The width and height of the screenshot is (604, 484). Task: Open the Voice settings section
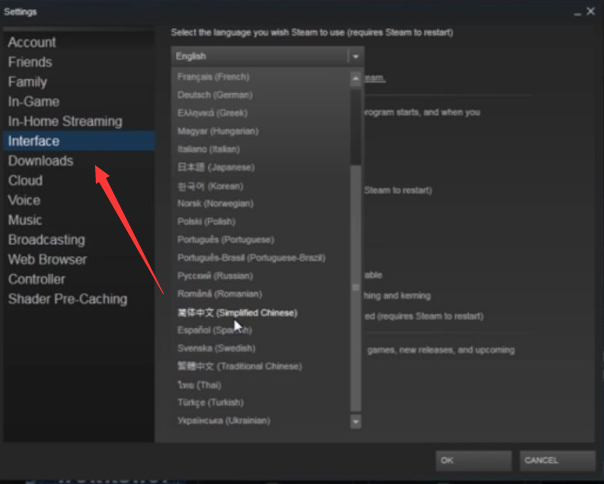click(x=79, y=200)
